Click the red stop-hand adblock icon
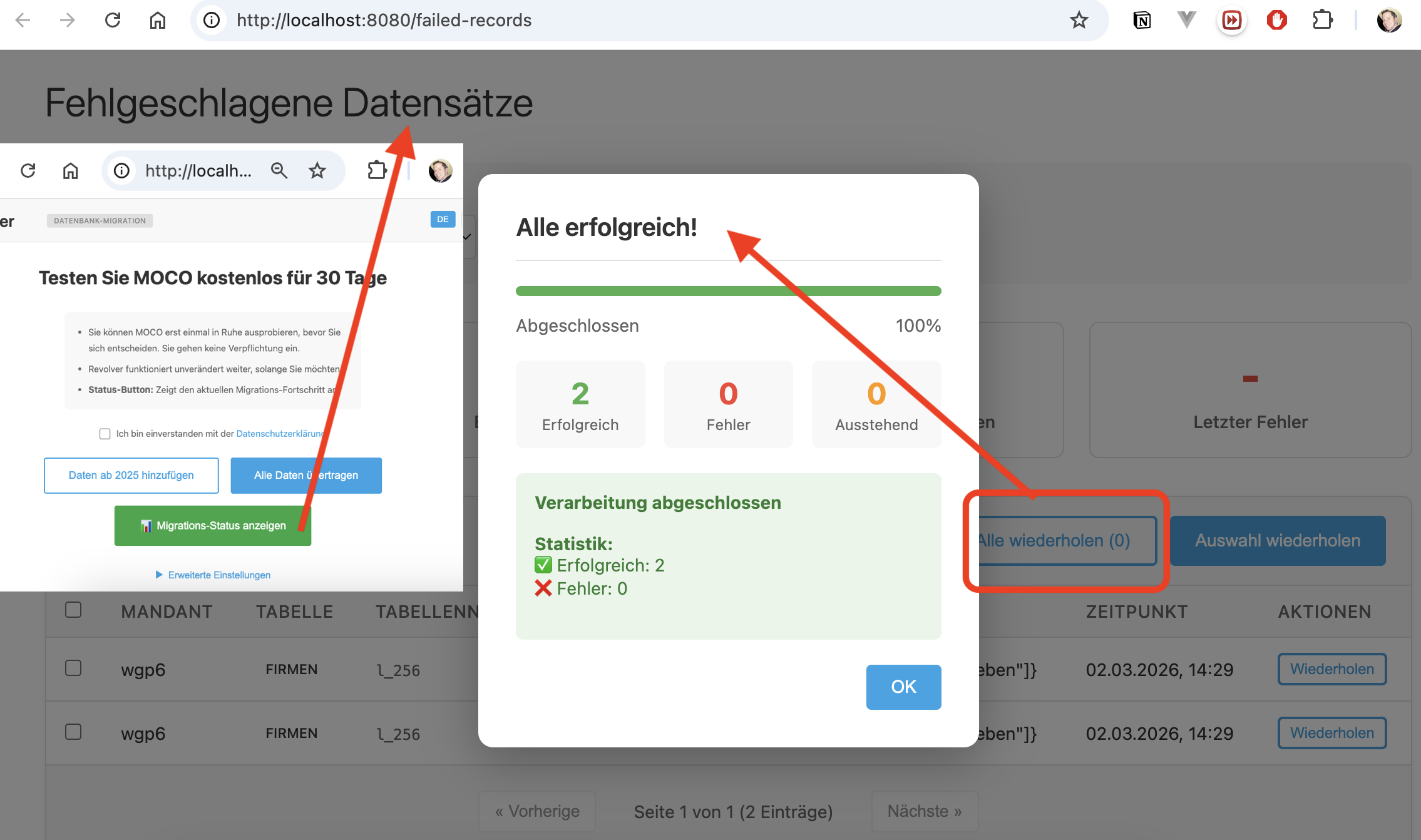The height and width of the screenshot is (840, 1421). (1276, 21)
